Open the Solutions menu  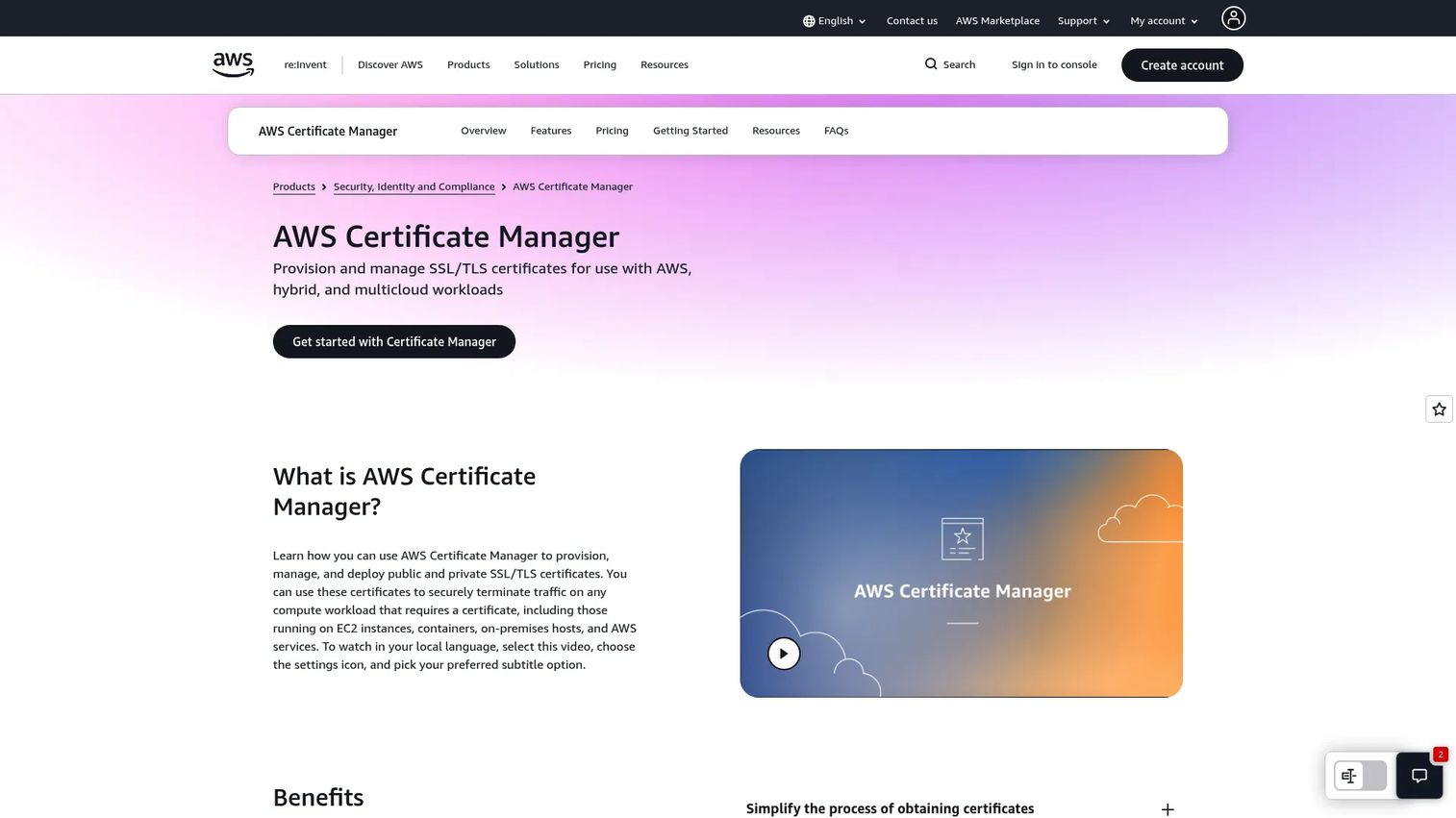tap(537, 65)
